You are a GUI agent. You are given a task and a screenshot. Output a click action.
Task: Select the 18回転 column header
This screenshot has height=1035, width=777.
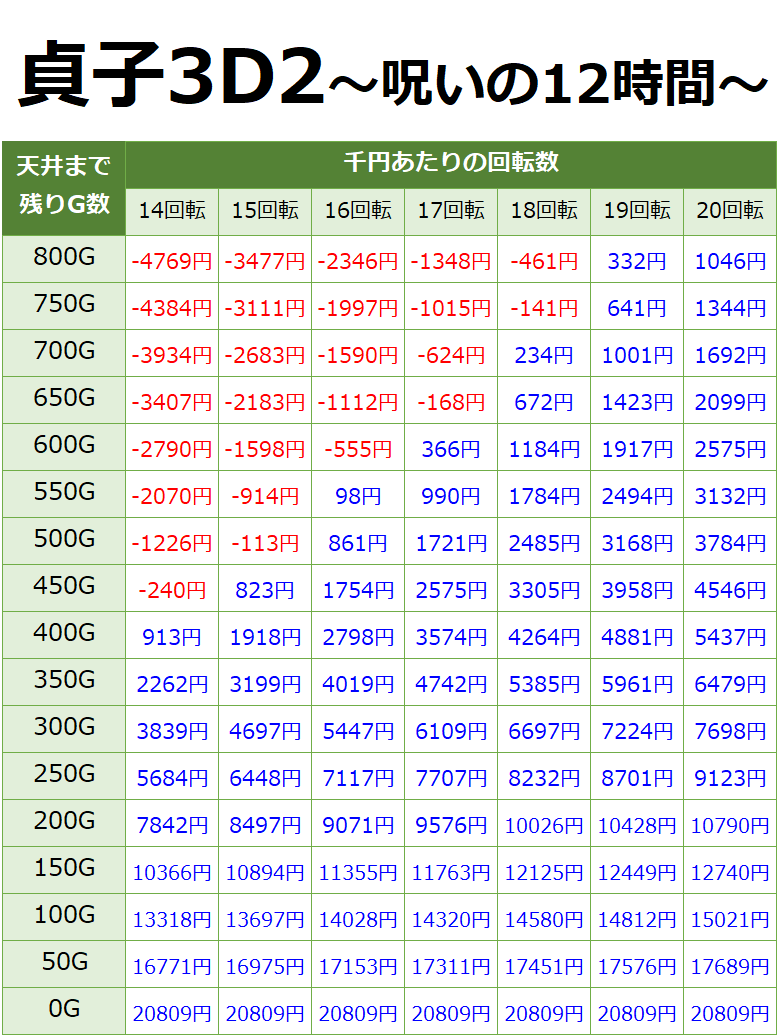pos(544,212)
